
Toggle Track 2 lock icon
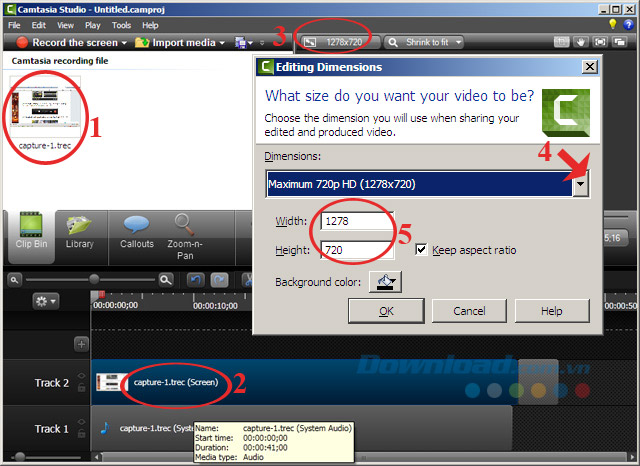pos(81,387)
